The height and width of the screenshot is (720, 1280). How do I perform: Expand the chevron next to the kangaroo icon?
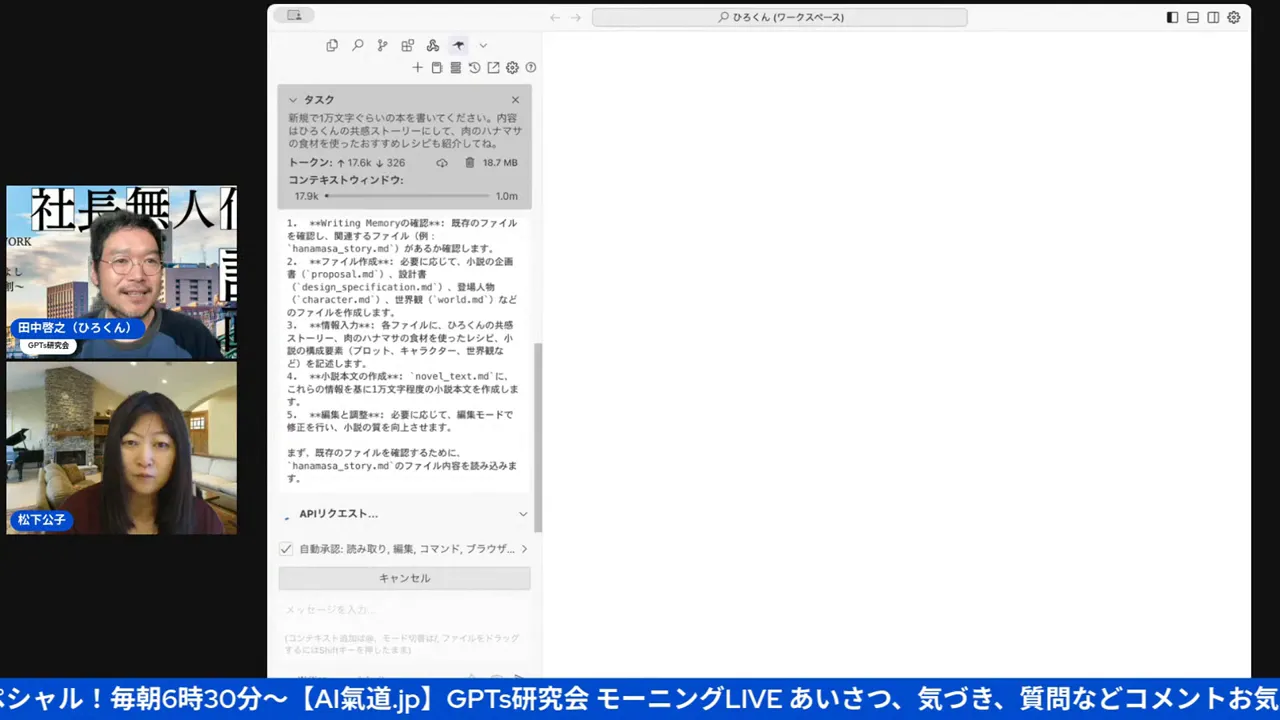483,45
